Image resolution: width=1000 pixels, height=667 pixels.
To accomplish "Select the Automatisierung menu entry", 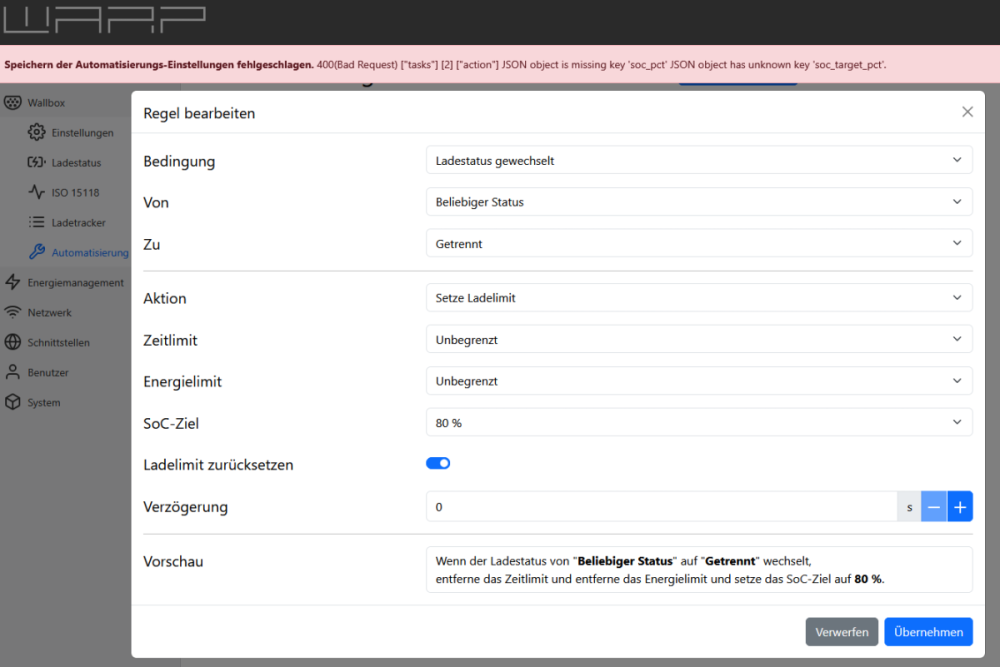I will pyautogui.click(x=90, y=253).
